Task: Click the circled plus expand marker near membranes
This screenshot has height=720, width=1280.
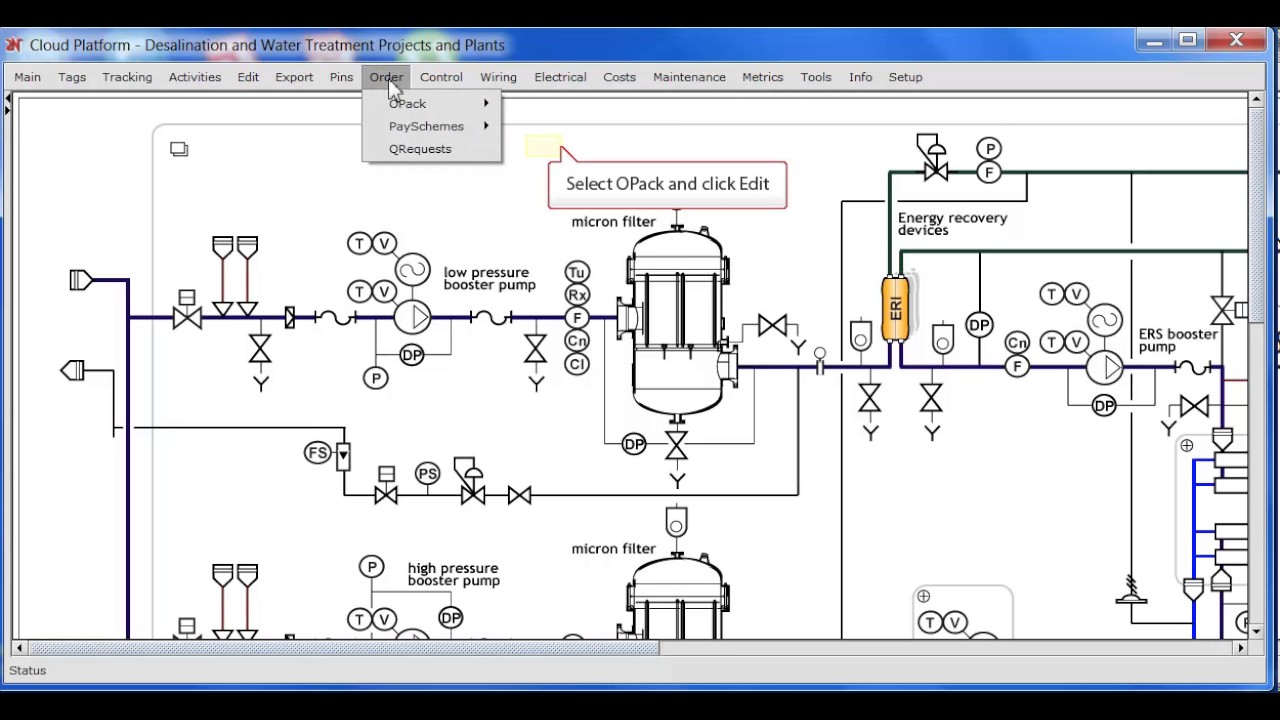Action: pyautogui.click(x=1186, y=446)
